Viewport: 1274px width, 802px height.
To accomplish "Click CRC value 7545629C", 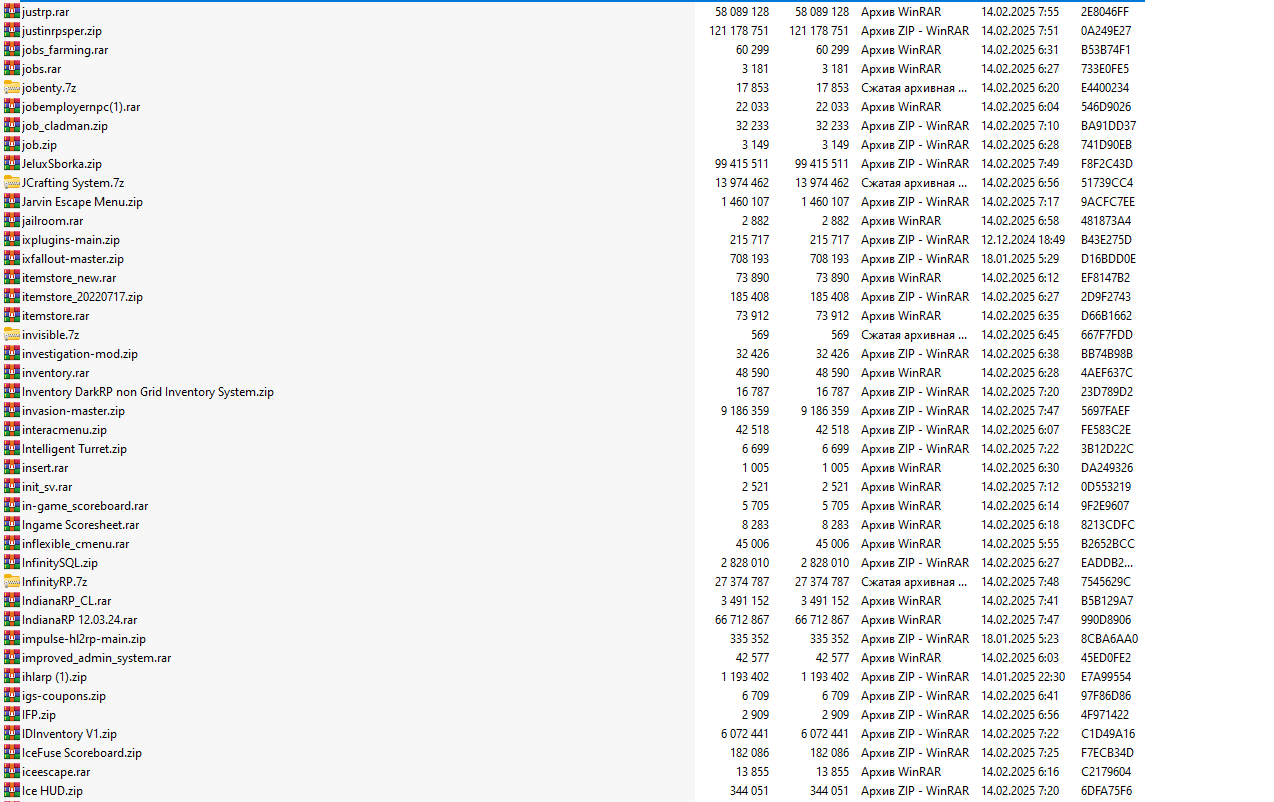I will click(1106, 582).
